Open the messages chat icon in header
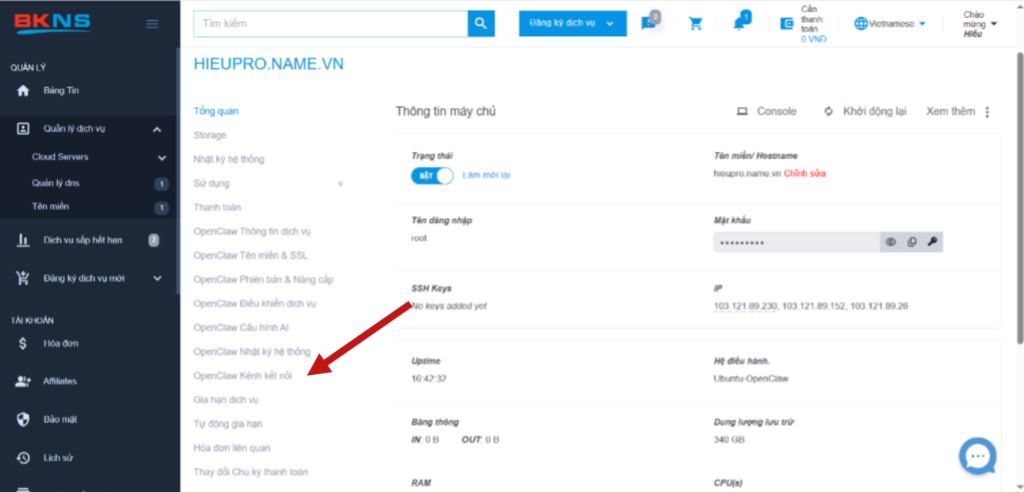1024x492 pixels. (649, 24)
